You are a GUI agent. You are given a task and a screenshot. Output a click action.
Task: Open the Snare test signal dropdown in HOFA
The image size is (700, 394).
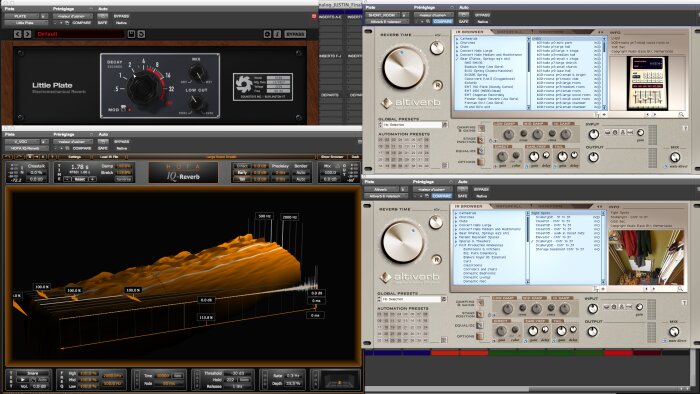coord(33,373)
